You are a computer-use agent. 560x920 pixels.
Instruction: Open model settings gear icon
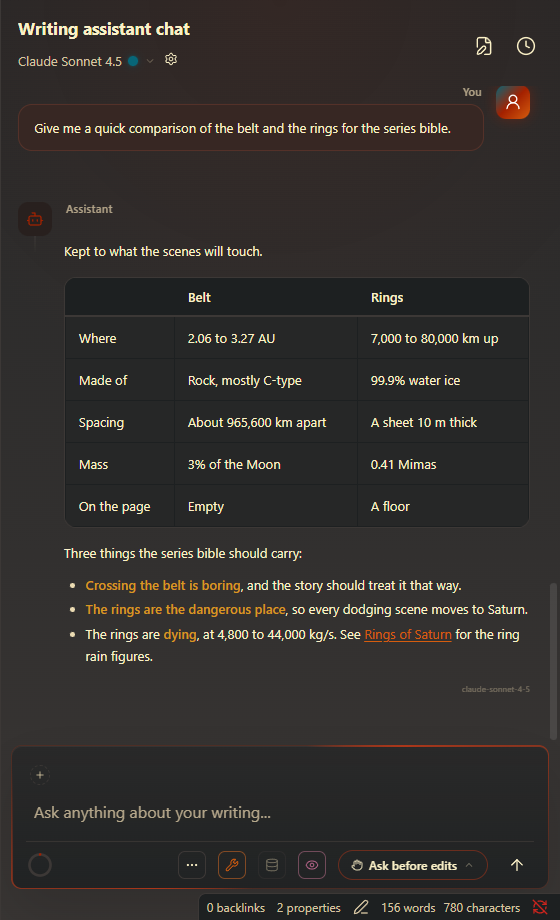(x=171, y=59)
